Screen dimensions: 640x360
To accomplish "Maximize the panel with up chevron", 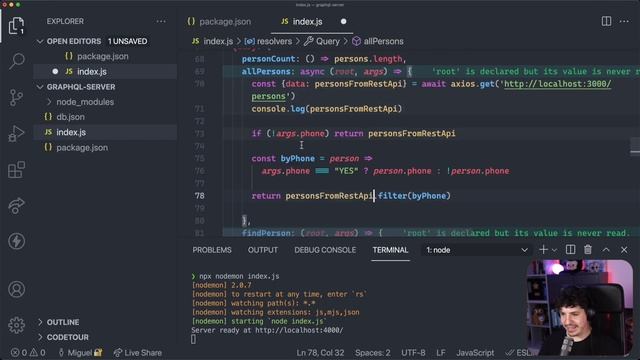I will [606, 249].
